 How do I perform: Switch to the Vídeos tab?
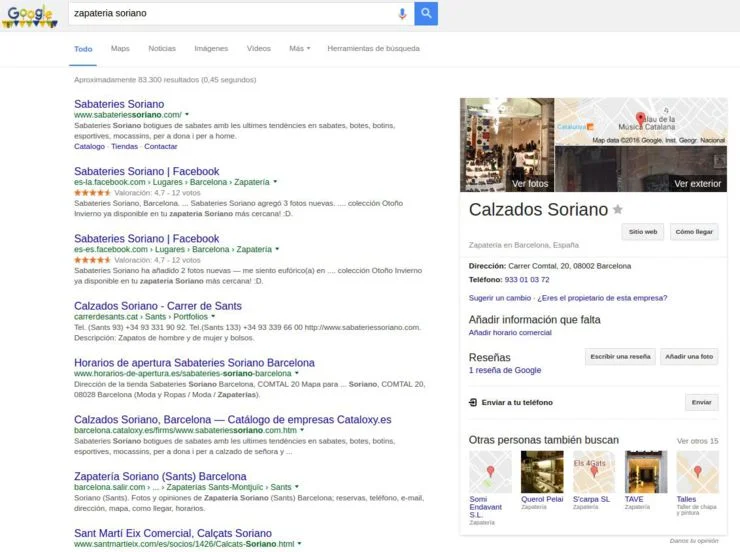[x=259, y=49]
